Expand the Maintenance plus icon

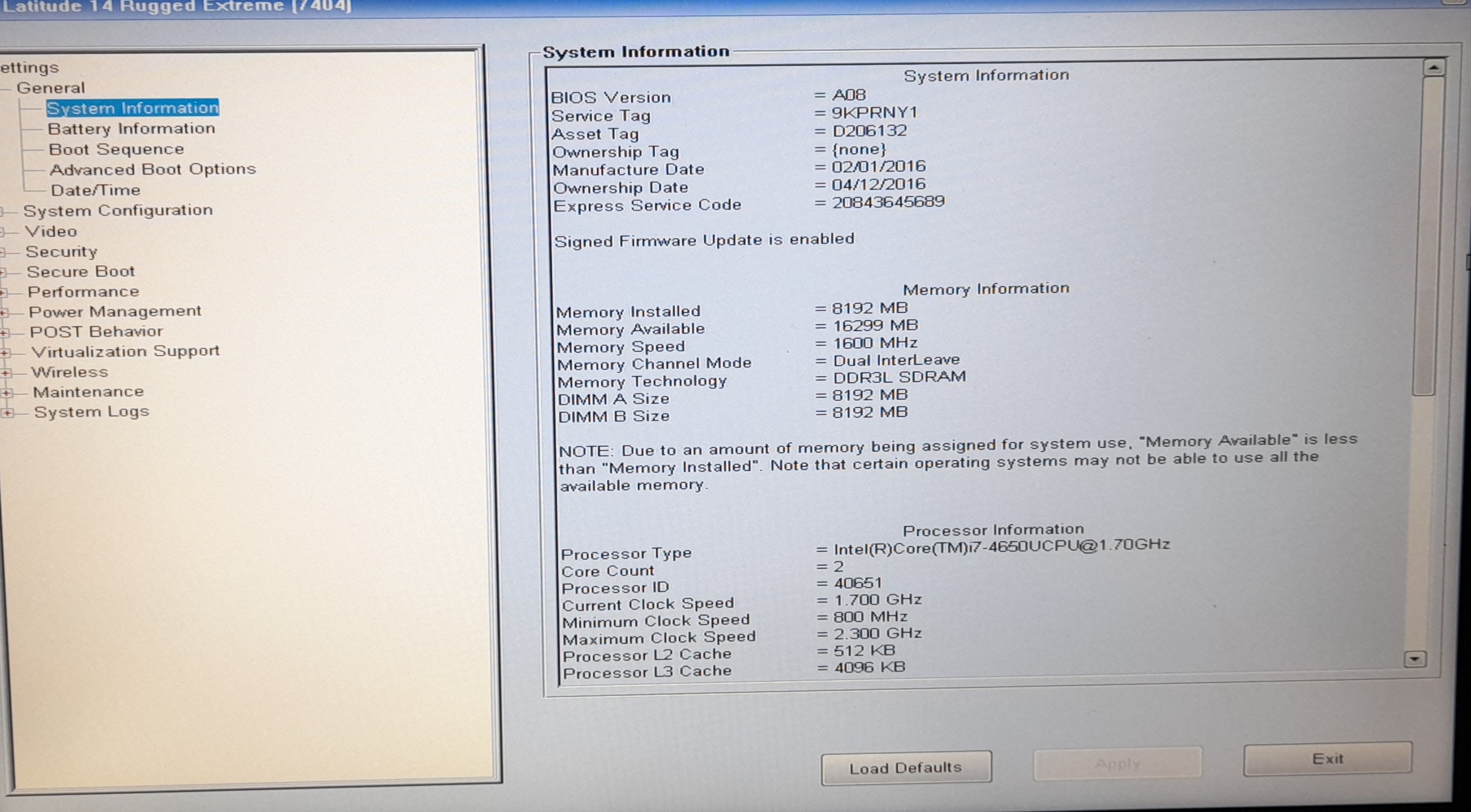click(7, 393)
